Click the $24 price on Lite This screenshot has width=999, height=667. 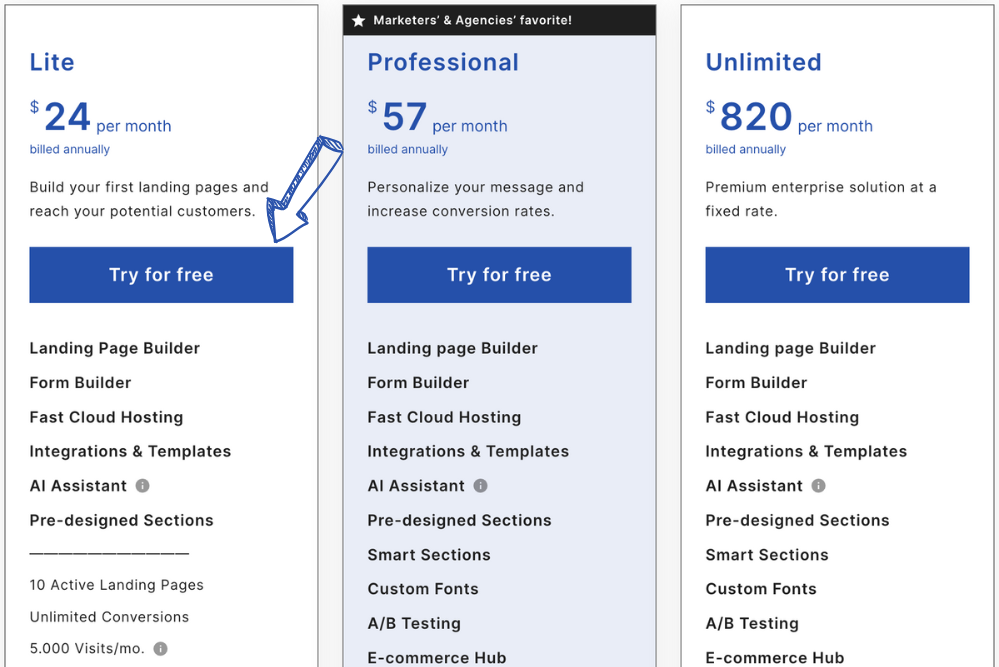(x=60, y=117)
